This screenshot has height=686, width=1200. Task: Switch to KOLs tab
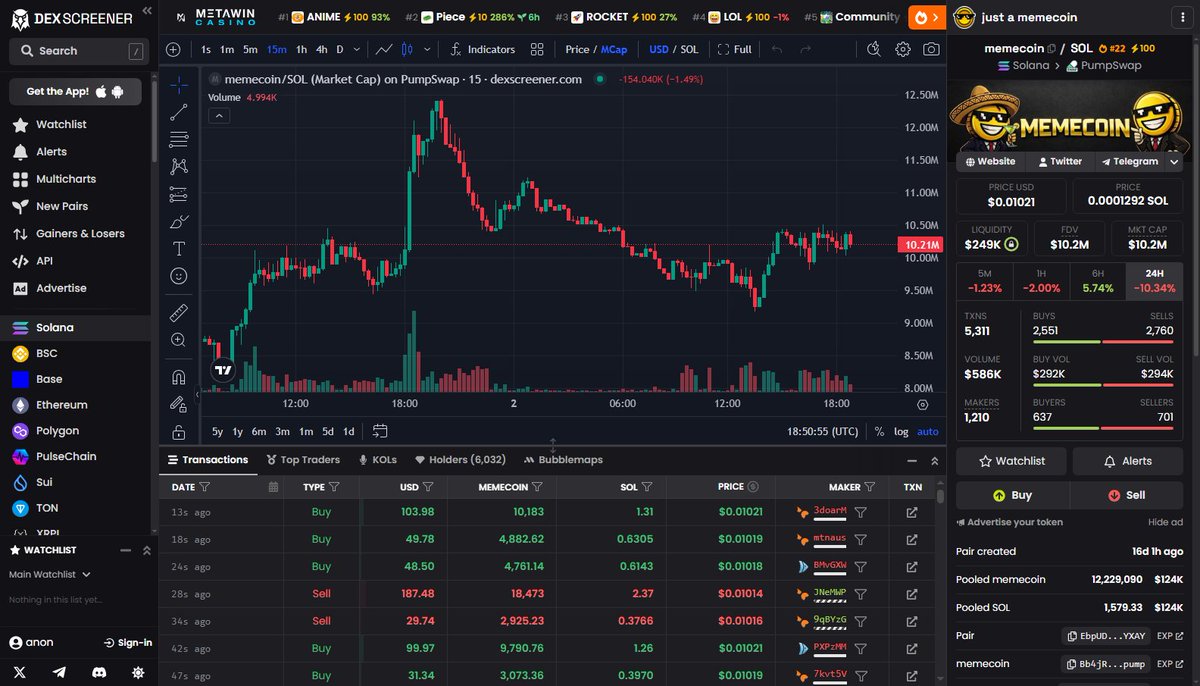(377, 460)
